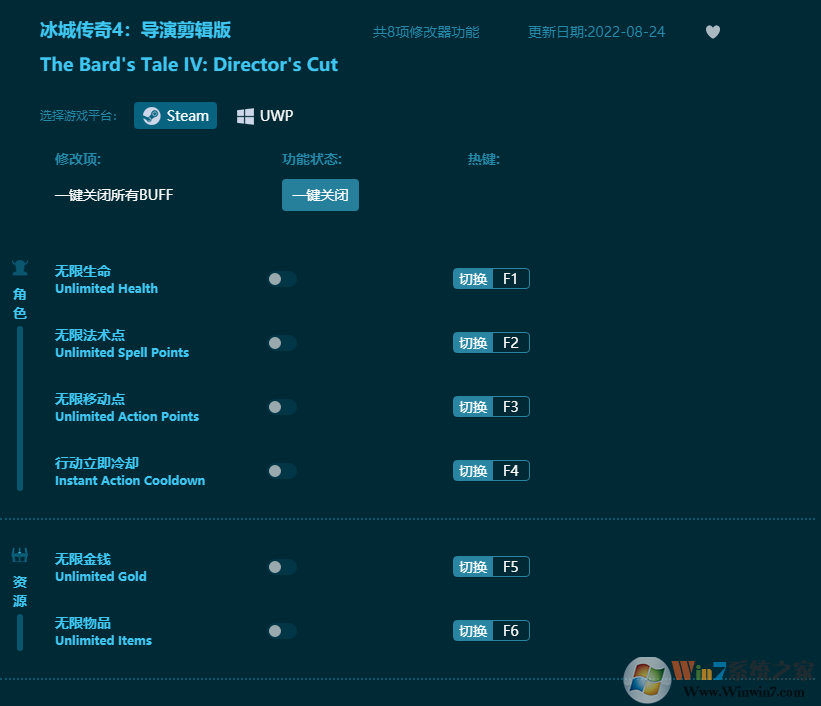Click the F3 hotkey field
Viewport: 821px width, 706px height.
[511, 406]
